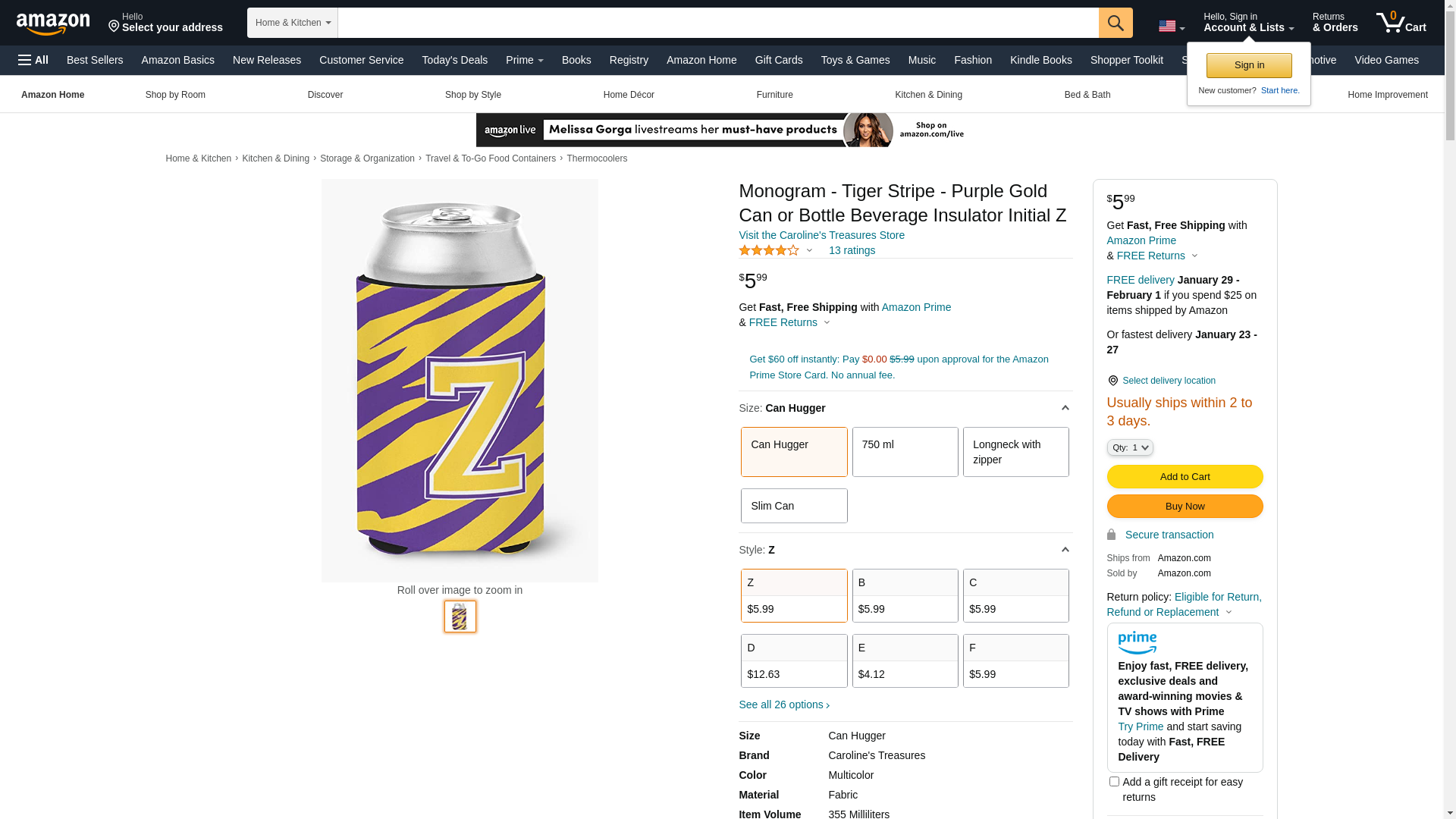Click the Amazon logo
Screen dimensions: 1456x819
pos(53,24)
